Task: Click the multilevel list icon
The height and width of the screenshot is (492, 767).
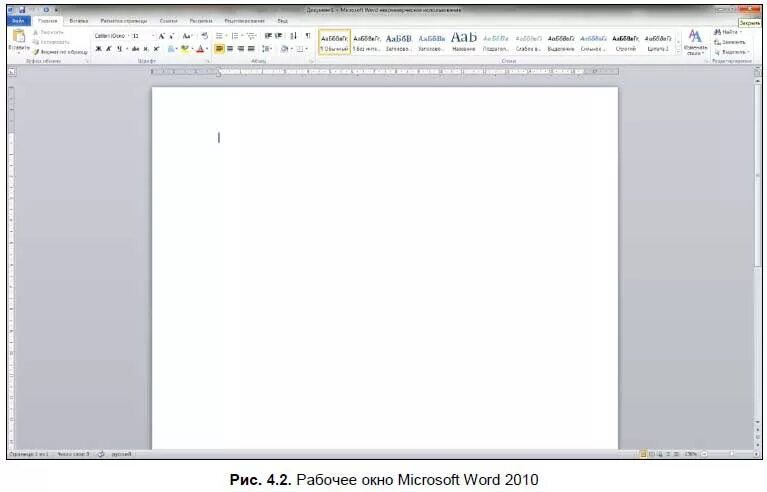Action: tap(251, 36)
